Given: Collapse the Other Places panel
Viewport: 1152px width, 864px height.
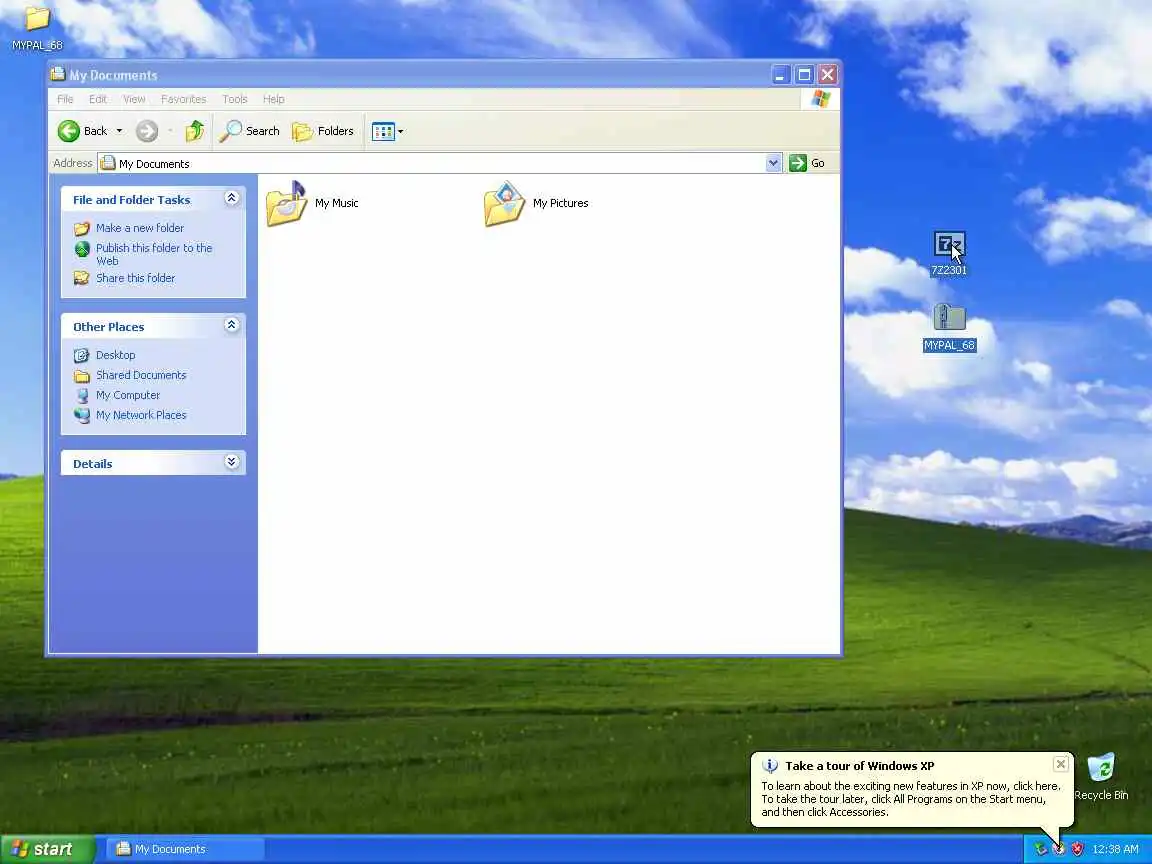Looking at the screenshot, I should point(231,325).
